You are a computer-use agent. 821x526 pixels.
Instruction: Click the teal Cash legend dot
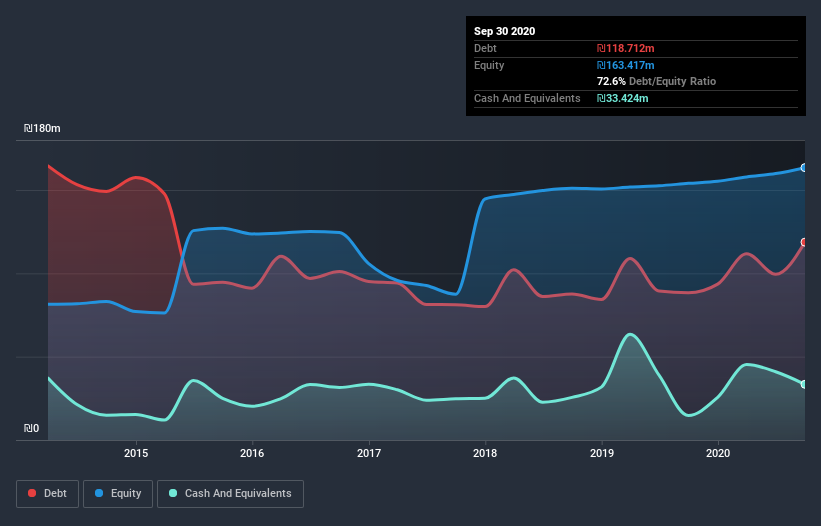(x=173, y=493)
